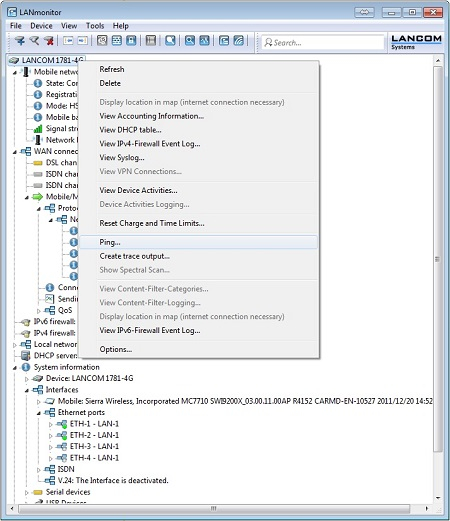This screenshot has height=521, width=450.
Task: Open the Tools menu
Action: [x=95, y=26]
